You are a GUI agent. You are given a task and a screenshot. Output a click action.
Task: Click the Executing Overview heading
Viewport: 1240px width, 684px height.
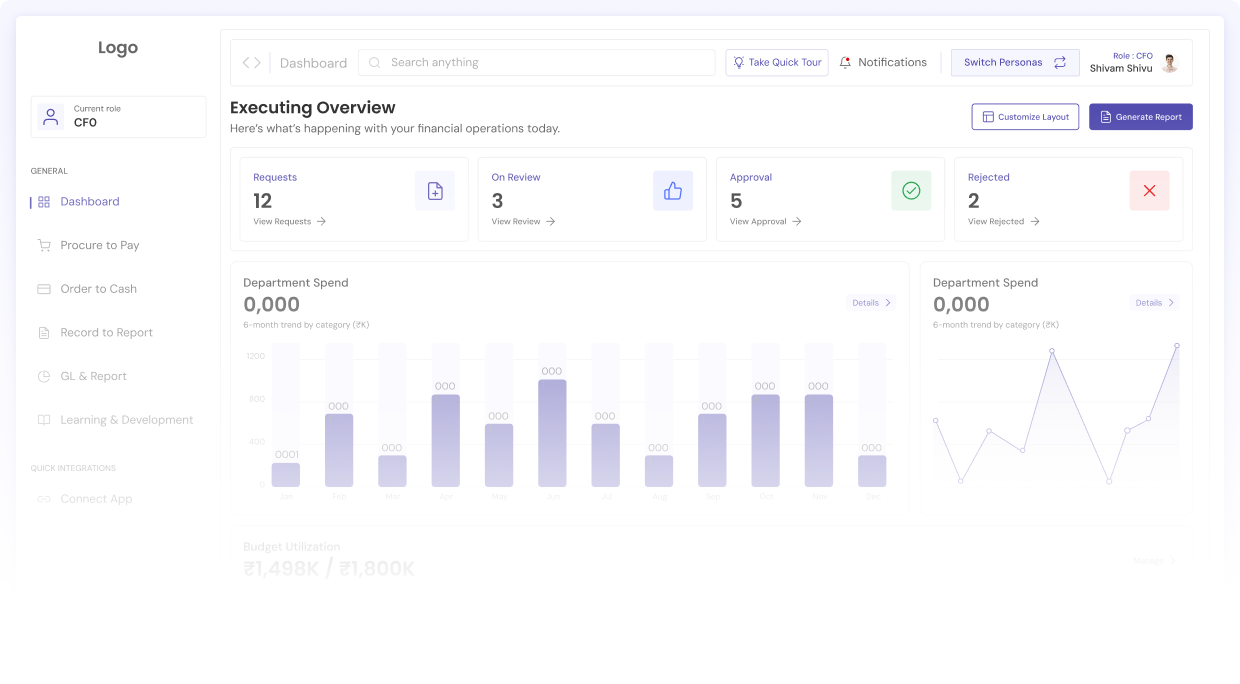[313, 107]
